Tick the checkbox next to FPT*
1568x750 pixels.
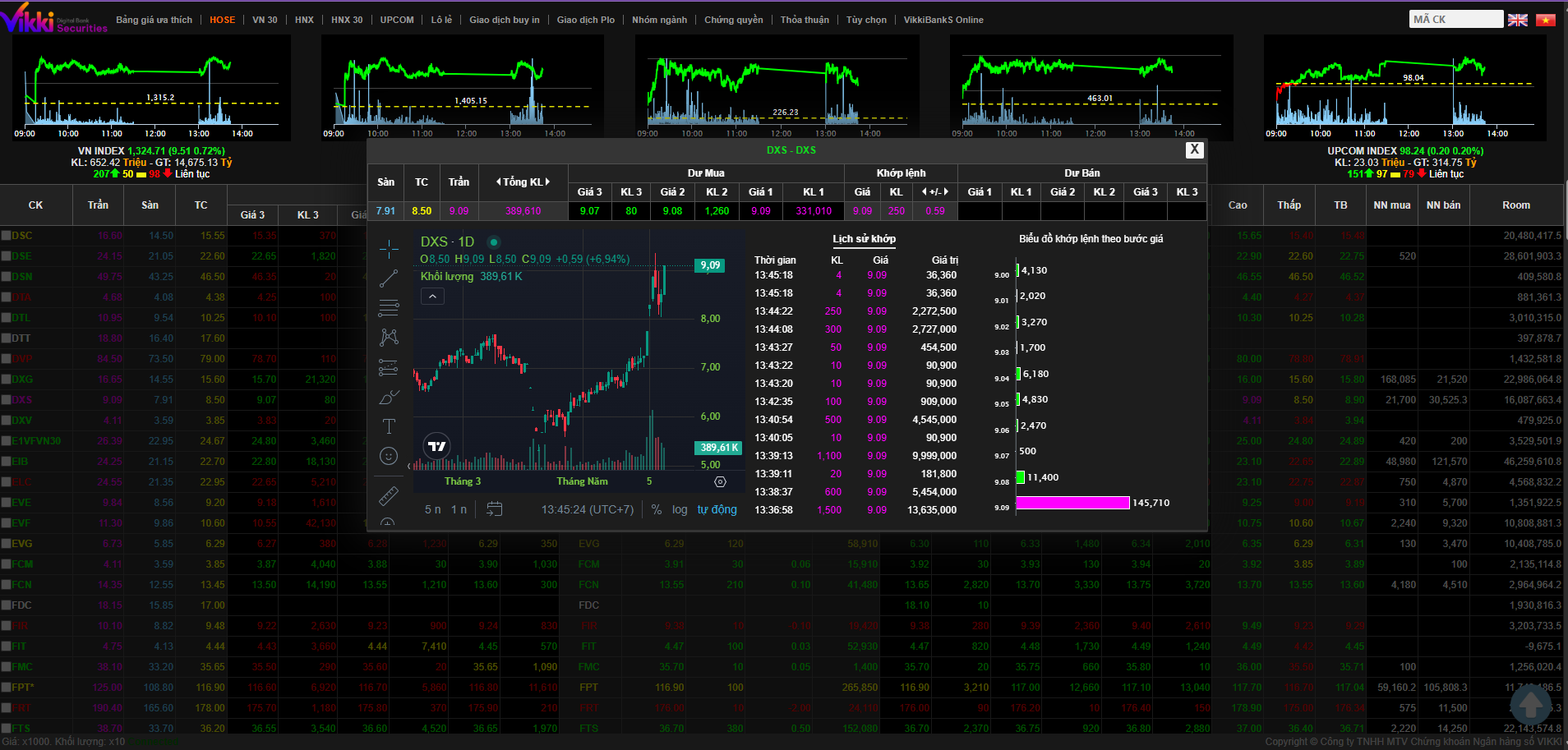[6, 688]
